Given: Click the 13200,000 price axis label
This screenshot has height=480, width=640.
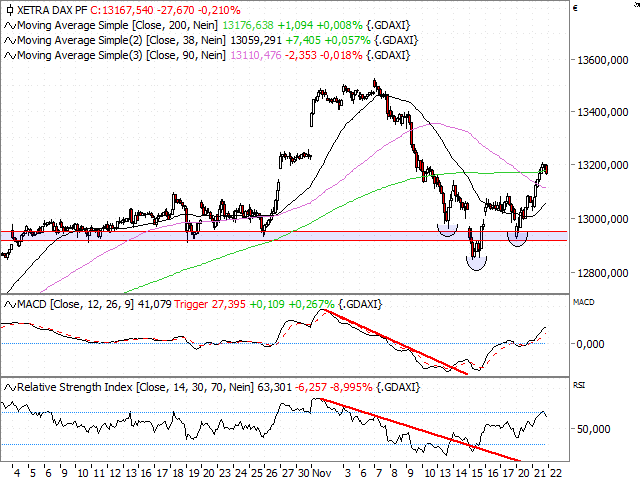Looking at the screenshot, I should (602, 165).
